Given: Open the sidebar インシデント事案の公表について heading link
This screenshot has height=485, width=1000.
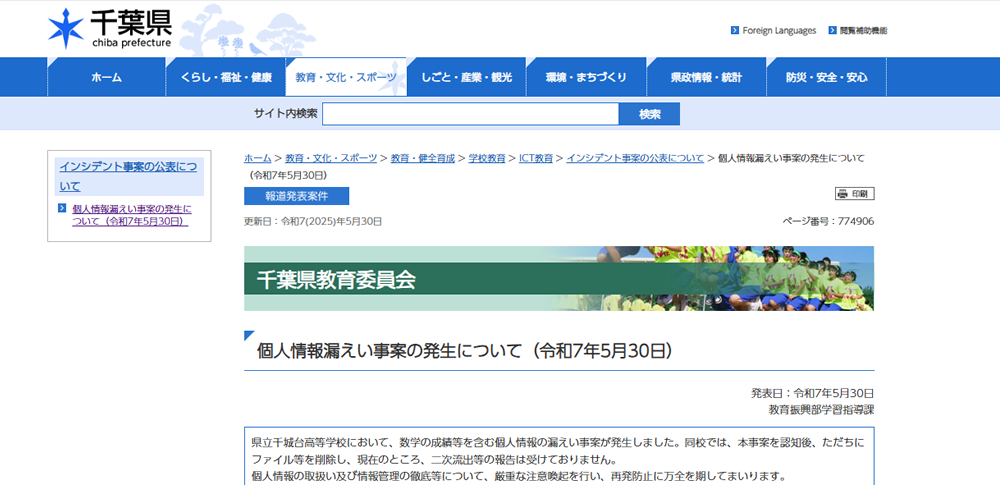Looking at the screenshot, I should coord(128,177).
